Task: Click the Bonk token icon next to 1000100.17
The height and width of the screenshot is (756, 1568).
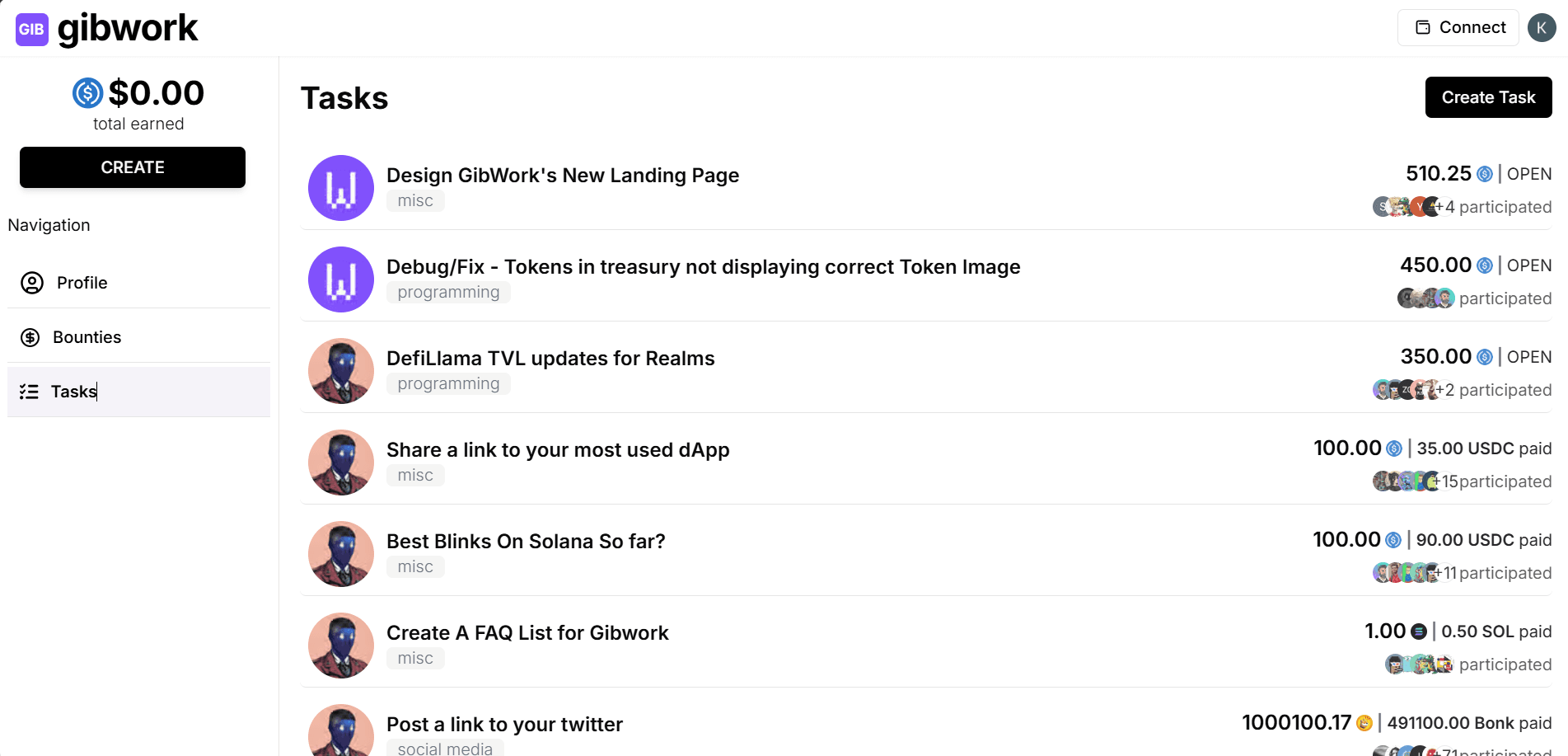Action: [x=1364, y=723]
